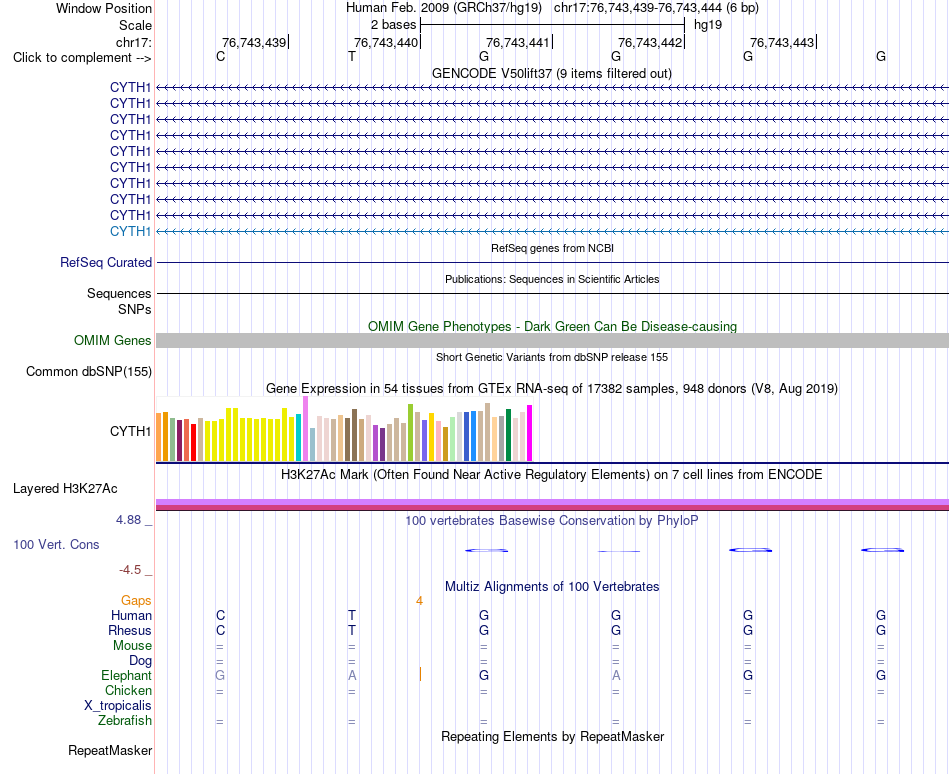The width and height of the screenshot is (950, 774).
Task: Click base C in the complement sequence row
Action: (x=220, y=56)
